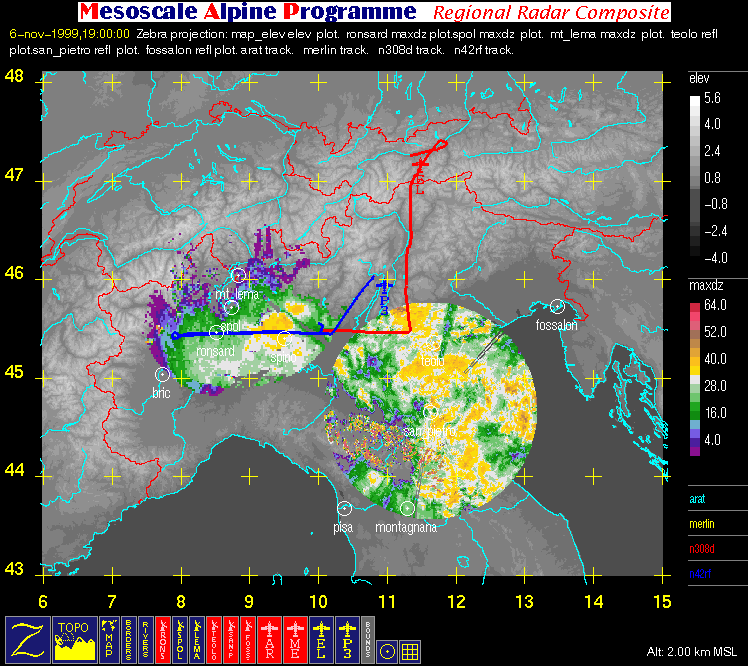Click the spol radar site marker
This screenshot has width=748, height=666.
[231, 308]
